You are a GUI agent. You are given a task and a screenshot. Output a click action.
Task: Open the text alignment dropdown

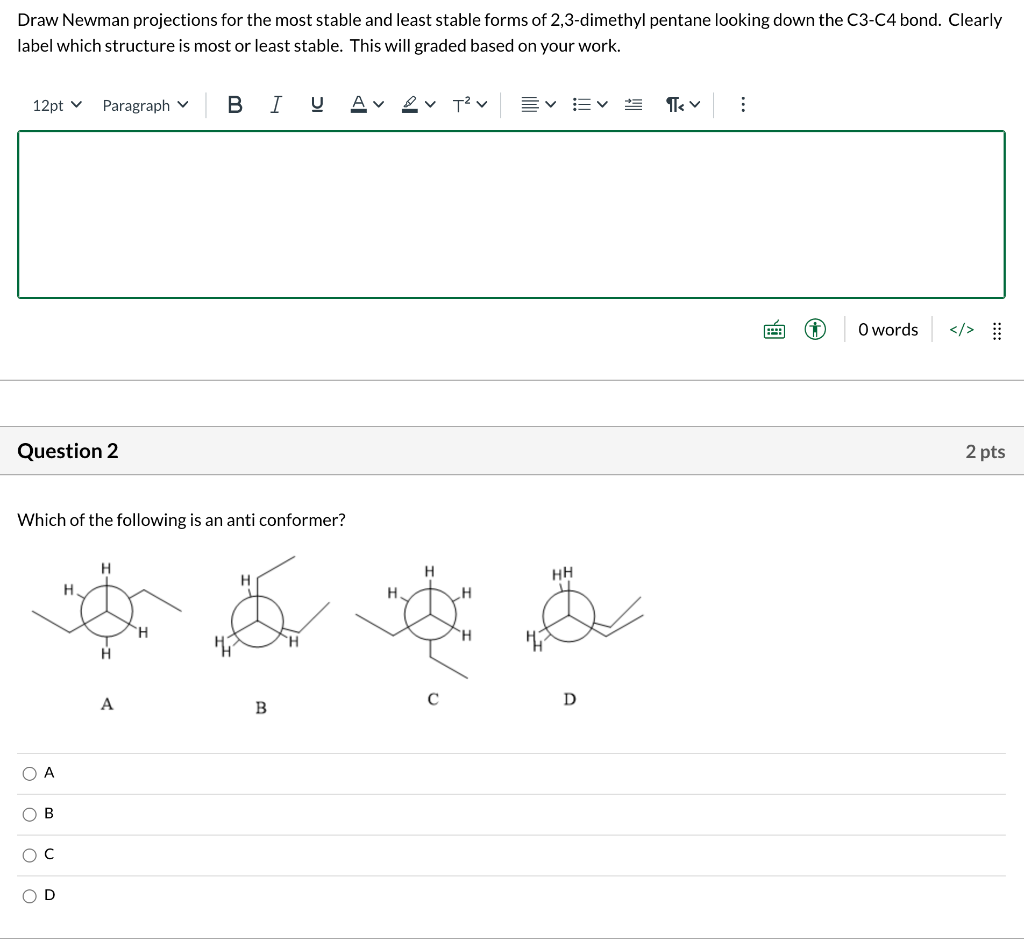537,104
